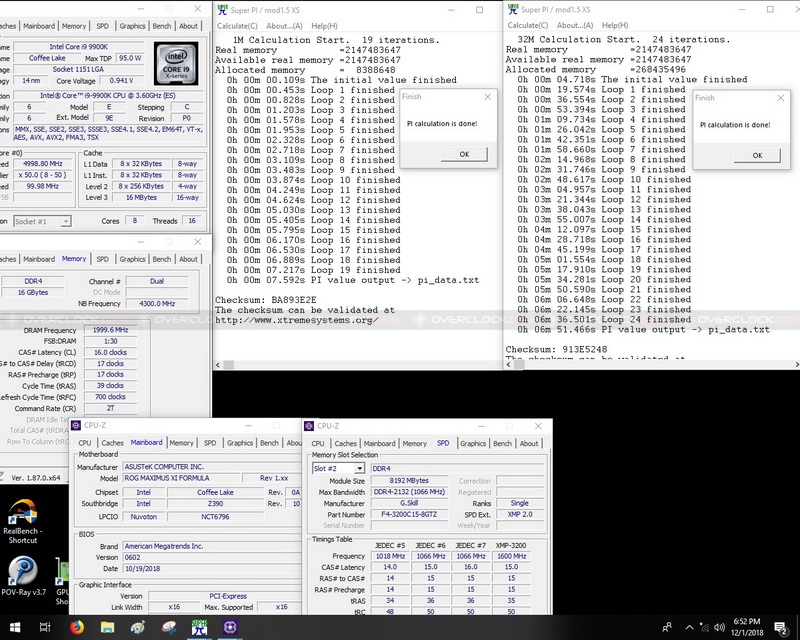Launch Firefox from the taskbar
The image size is (800, 640).
pyautogui.click(x=77, y=627)
